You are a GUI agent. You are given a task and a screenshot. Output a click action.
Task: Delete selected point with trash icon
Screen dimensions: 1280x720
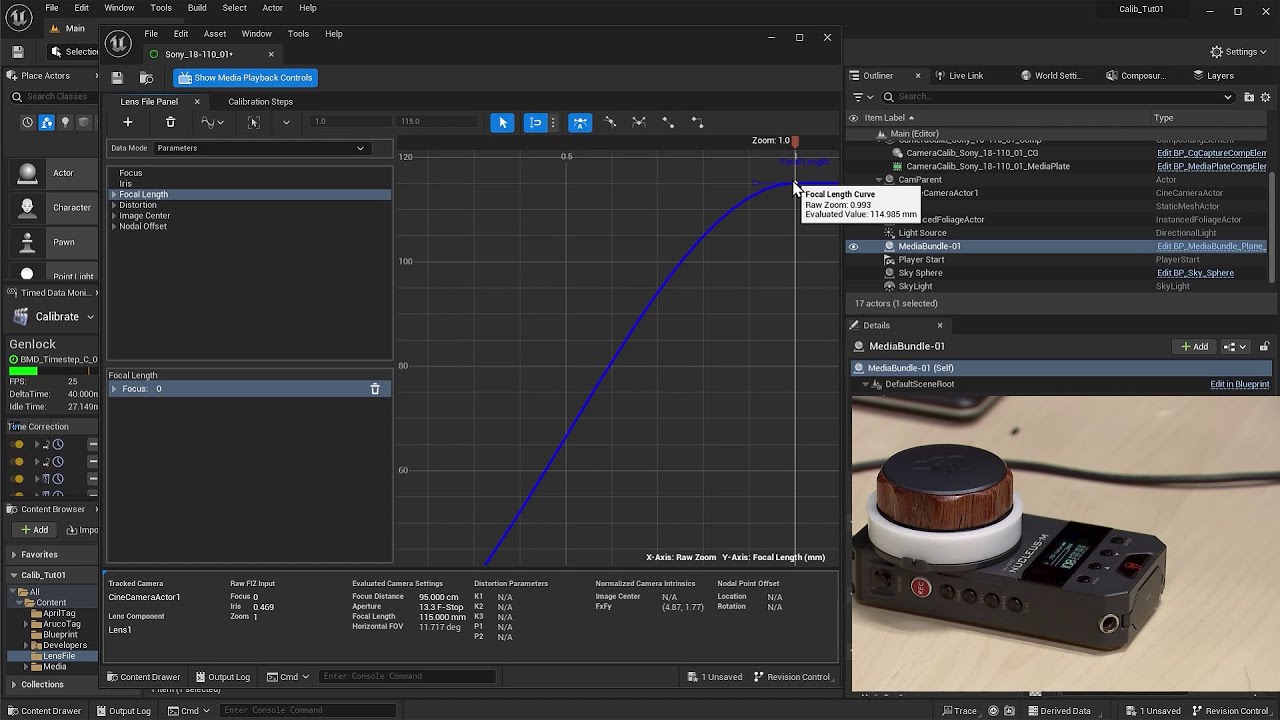(170, 122)
